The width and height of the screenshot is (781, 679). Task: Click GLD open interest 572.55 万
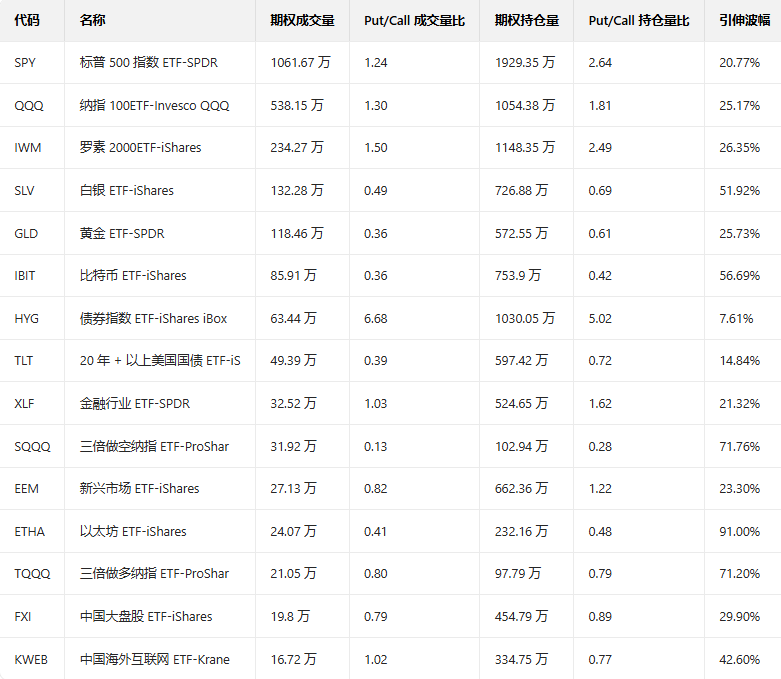coord(521,233)
